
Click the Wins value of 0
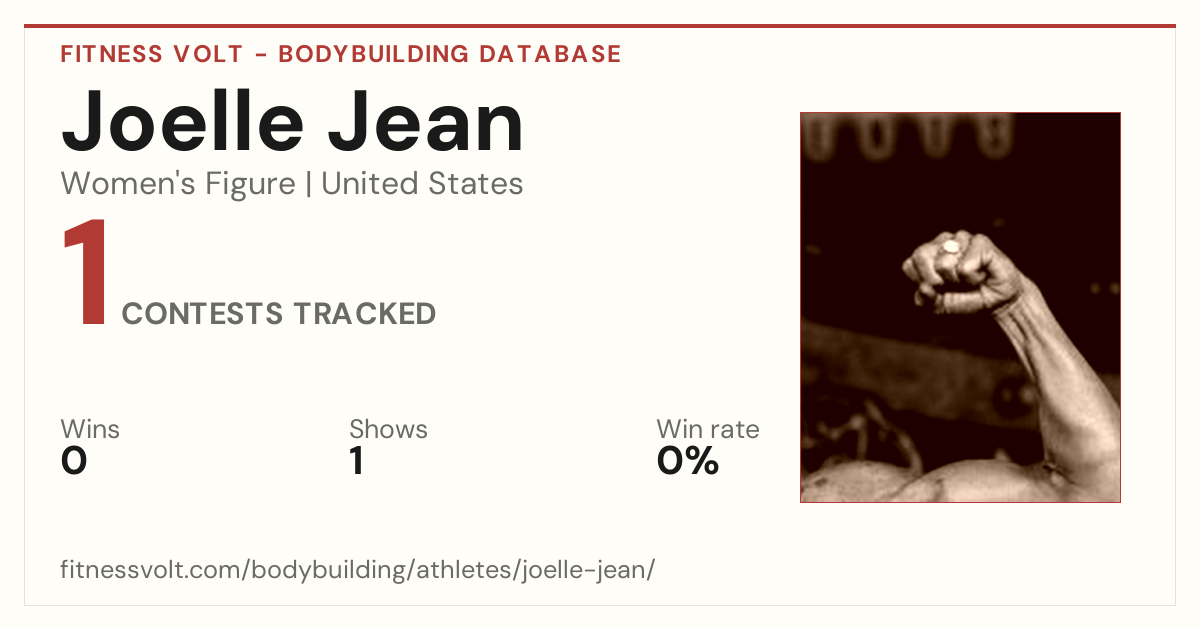pyautogui.click(x=74, y=461)
